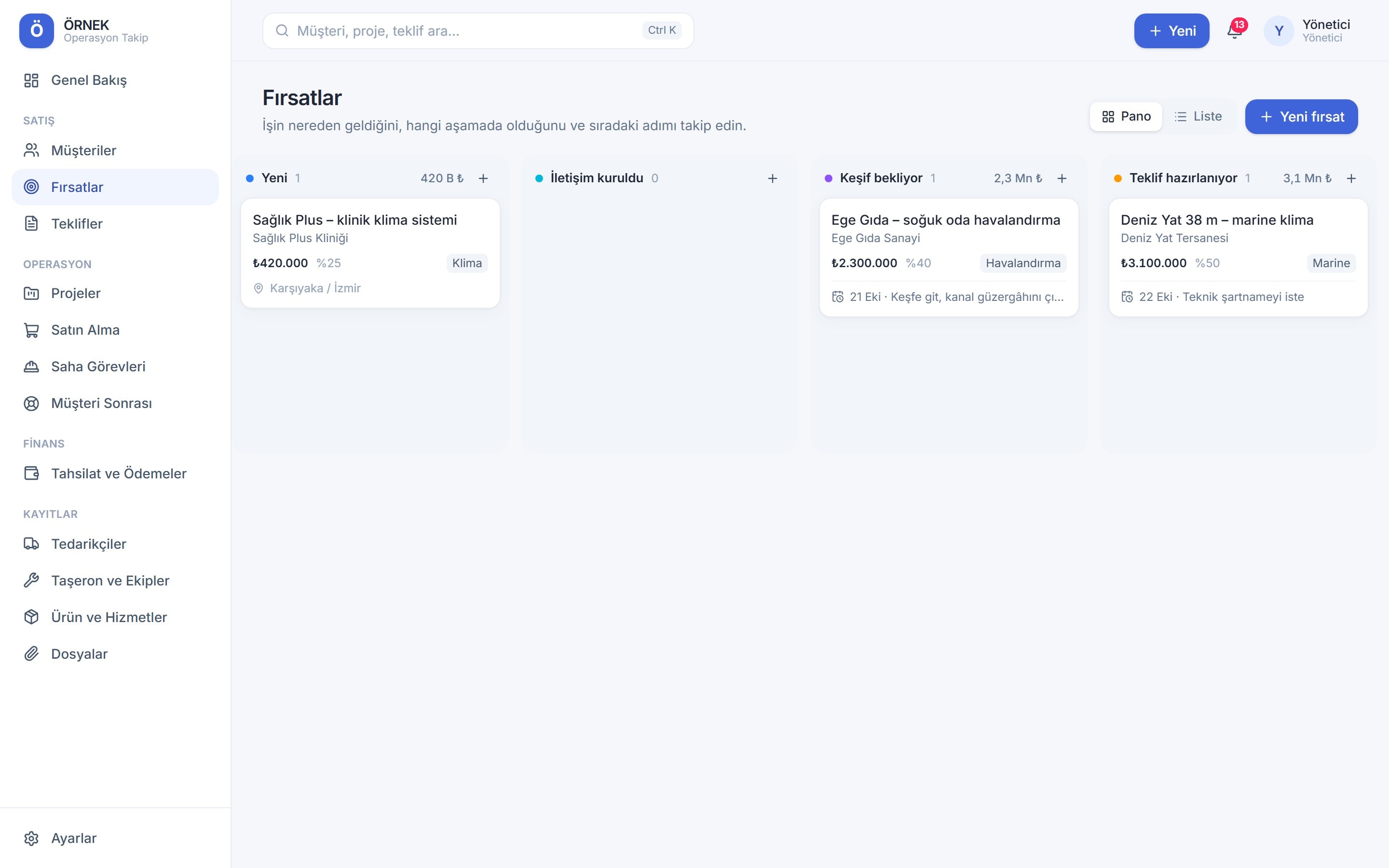Click the Havalandırma tag
Screen dimensions: 1389x868
pos(1023,263)
